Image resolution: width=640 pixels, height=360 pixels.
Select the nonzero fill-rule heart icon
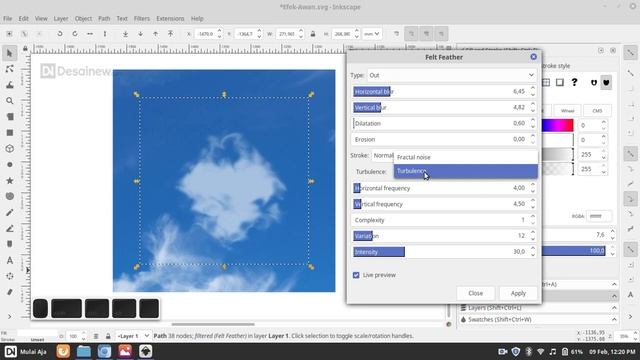[x=607, y=82]
